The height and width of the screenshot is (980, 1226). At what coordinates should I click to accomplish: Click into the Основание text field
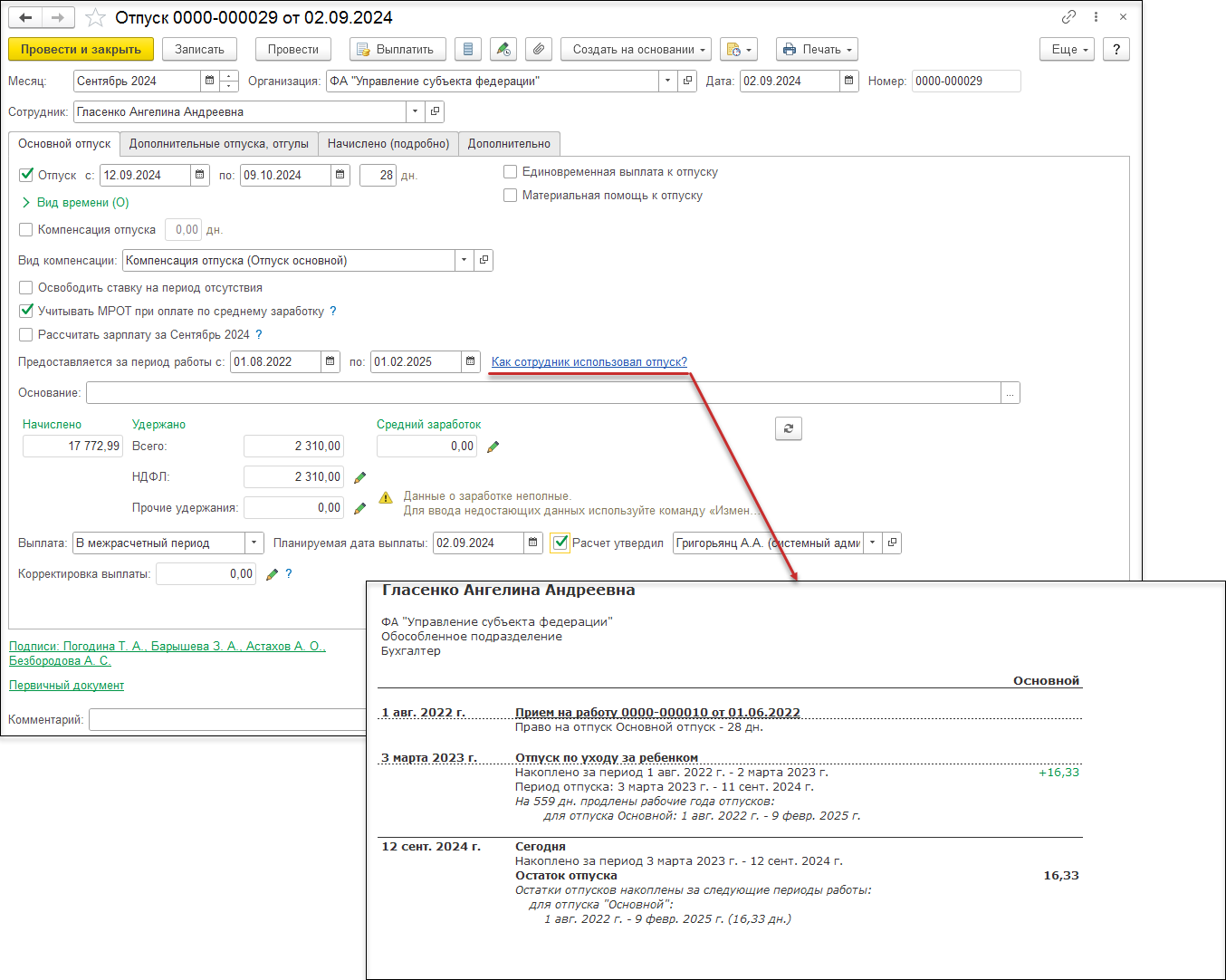pos(543,392)
